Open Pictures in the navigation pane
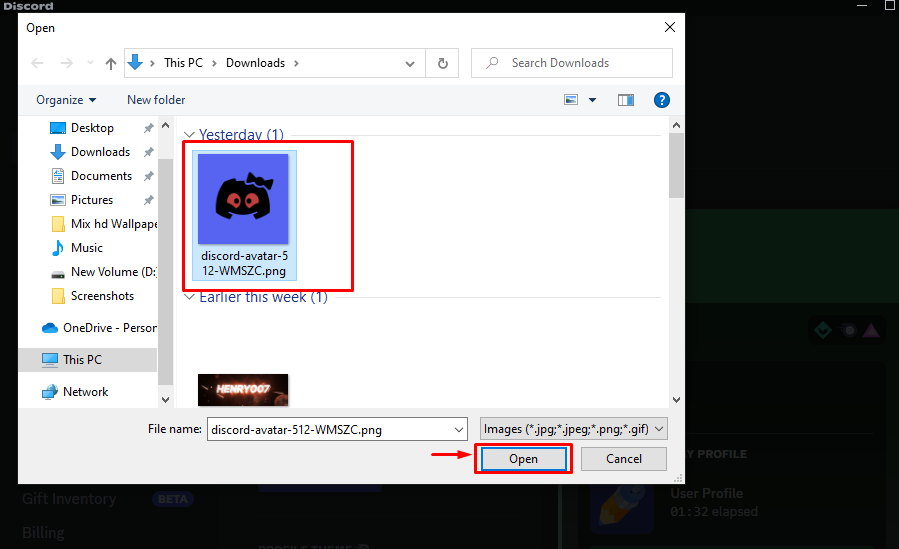899x549 pixels. [x=92, y=200]
